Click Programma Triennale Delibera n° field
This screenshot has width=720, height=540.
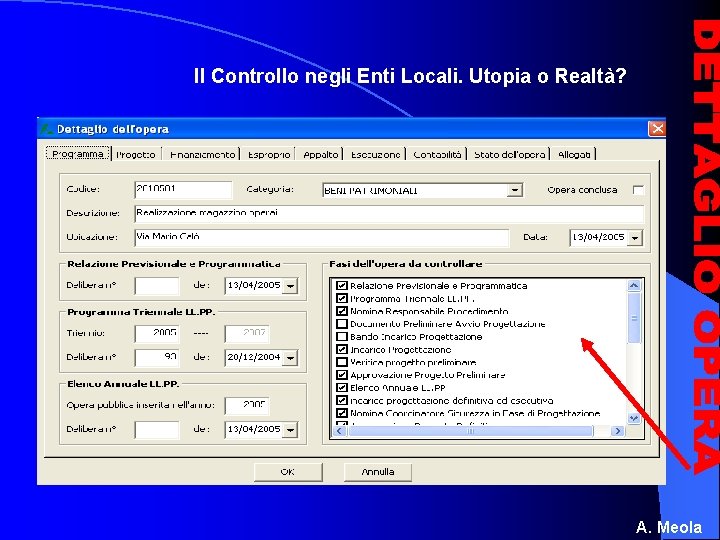click(157, 358)
